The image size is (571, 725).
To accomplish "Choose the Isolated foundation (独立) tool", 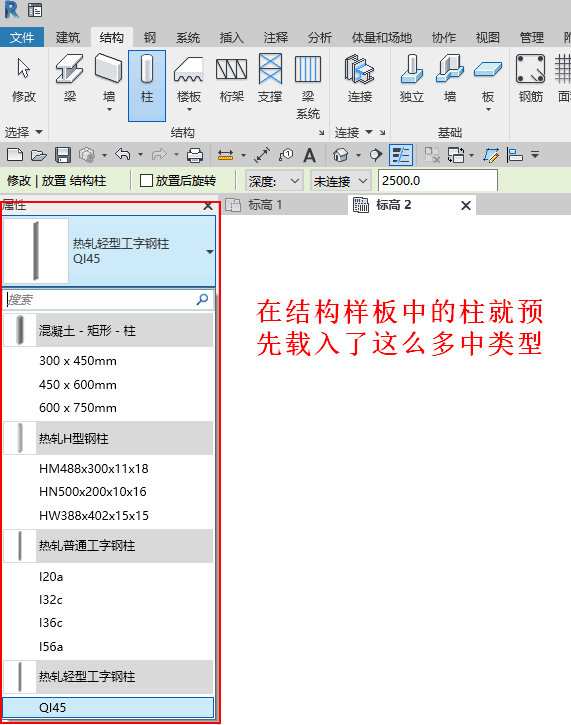I will coord(411,80).
